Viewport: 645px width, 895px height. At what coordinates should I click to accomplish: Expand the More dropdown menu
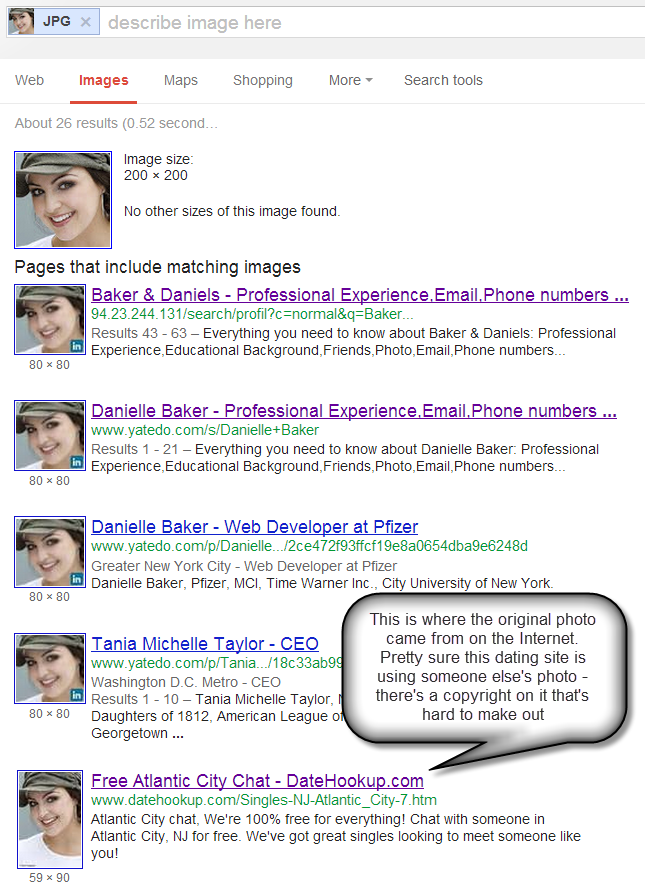[350, 80]
